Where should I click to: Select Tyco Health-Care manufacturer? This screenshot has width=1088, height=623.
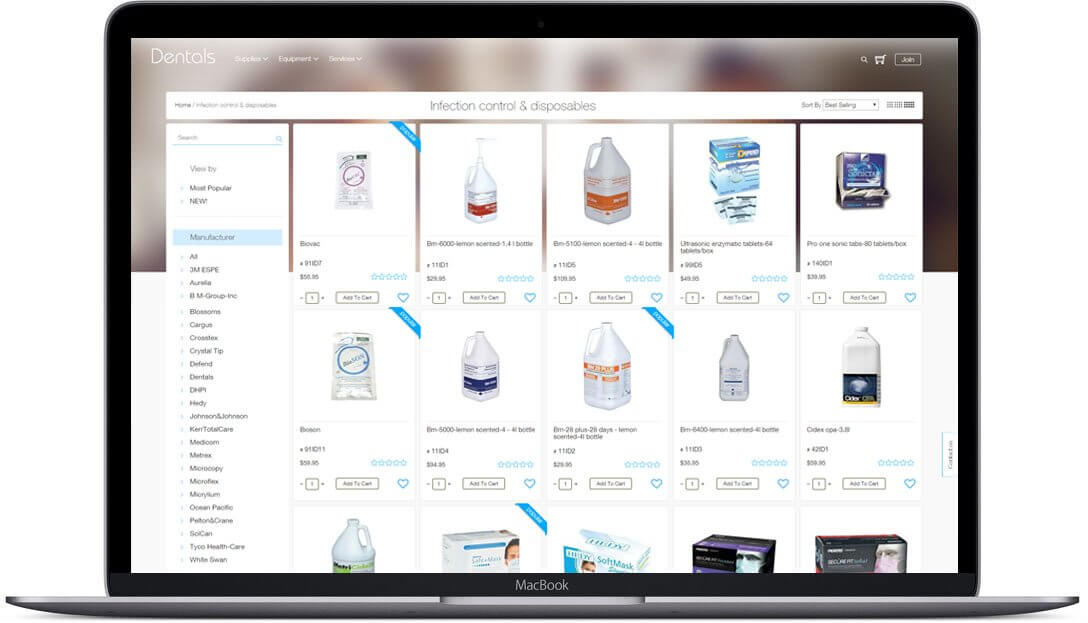217,547
